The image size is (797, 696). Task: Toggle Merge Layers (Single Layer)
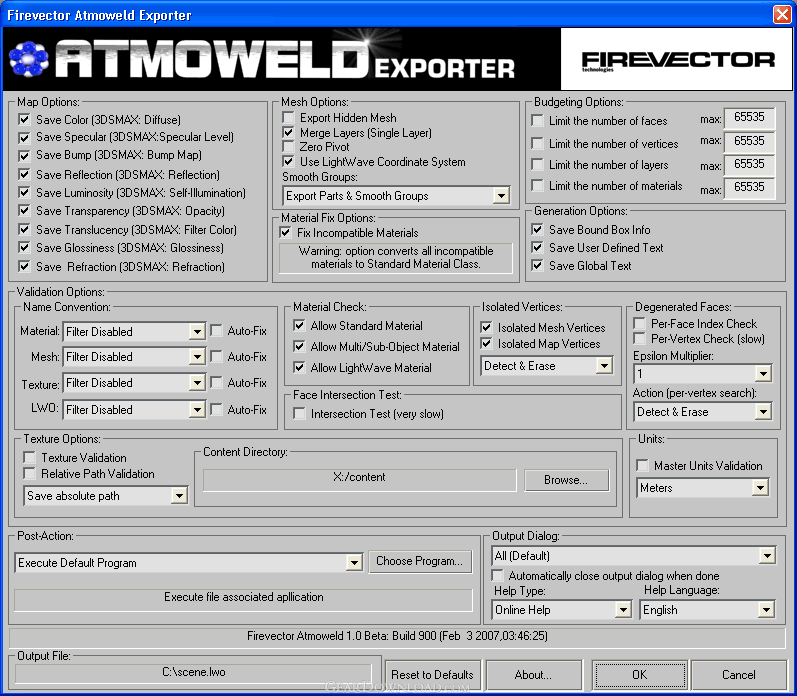[x=288, y=133]
